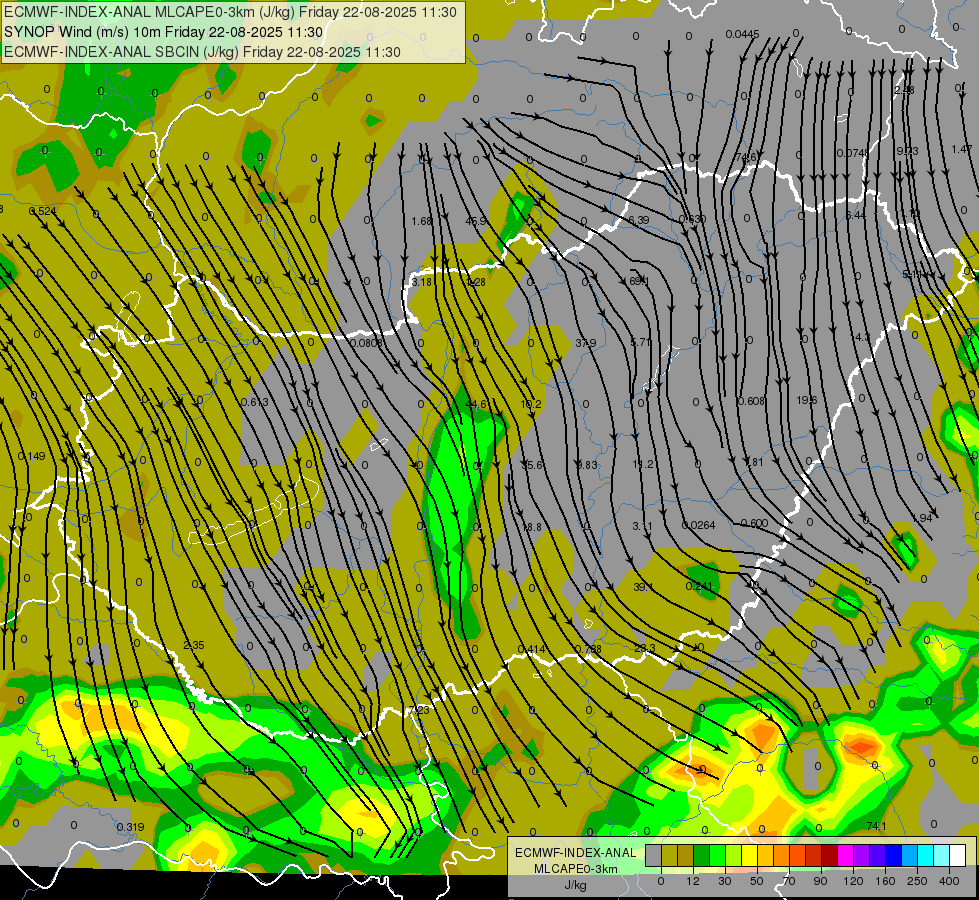This screenshot has width=979, height=900.
Task: Click the map value 10.2
Action: pos(531,405)
